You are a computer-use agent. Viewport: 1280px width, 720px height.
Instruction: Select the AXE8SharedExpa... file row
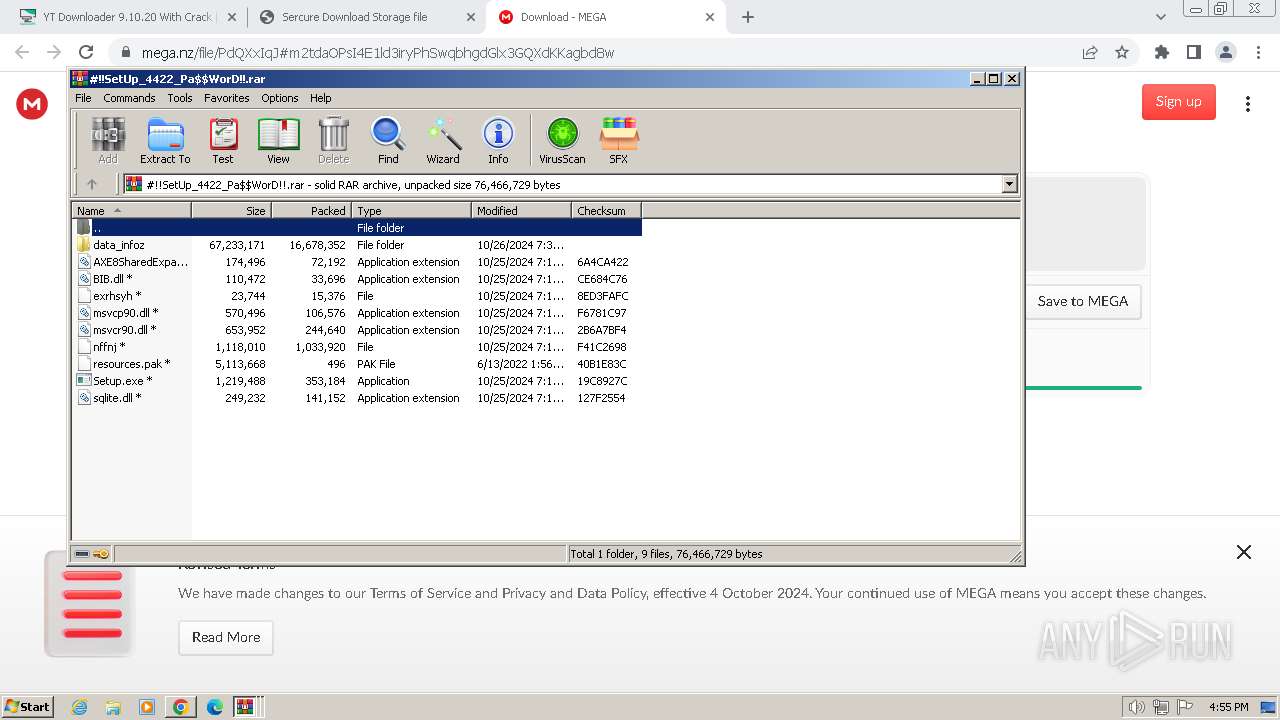coord(357,262)
